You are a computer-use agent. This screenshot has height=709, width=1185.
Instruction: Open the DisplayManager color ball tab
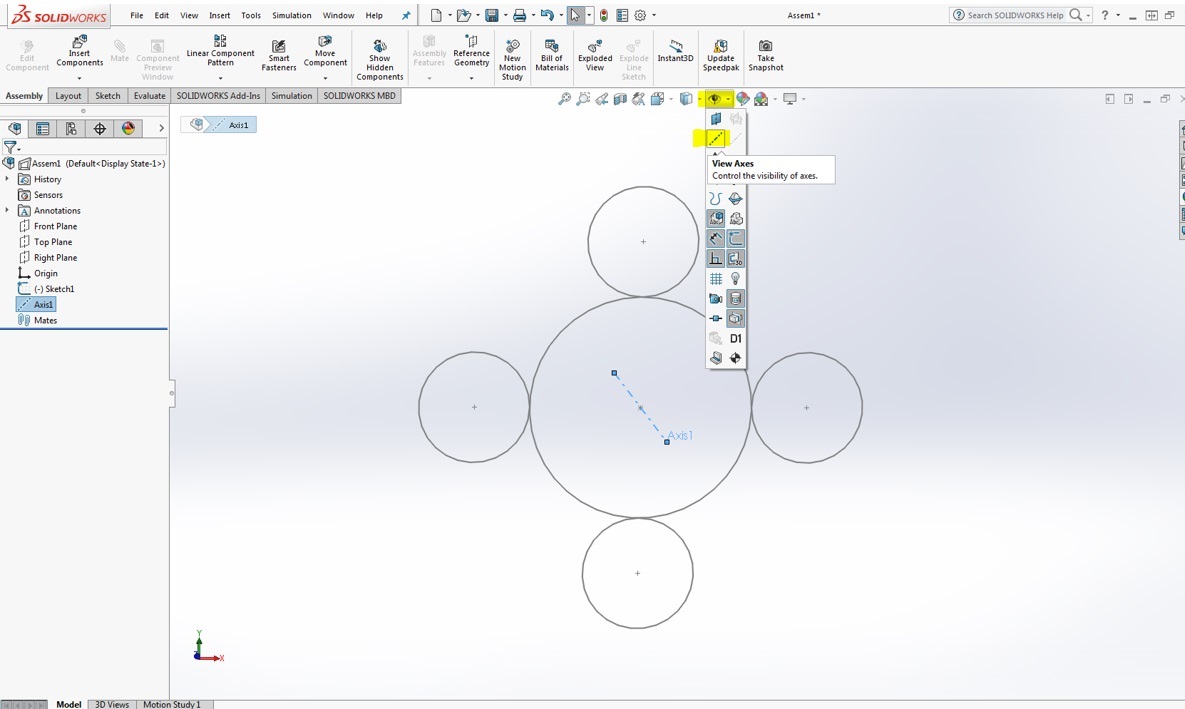click(128, 128)
